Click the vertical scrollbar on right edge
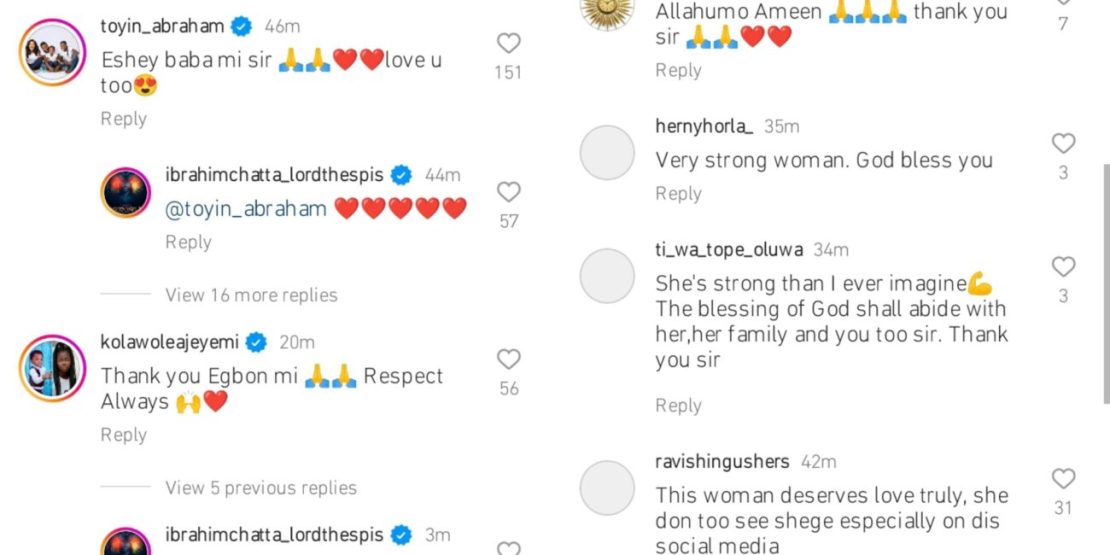The height and width of the screenshot is (555, 1110). click(1106, 283)
